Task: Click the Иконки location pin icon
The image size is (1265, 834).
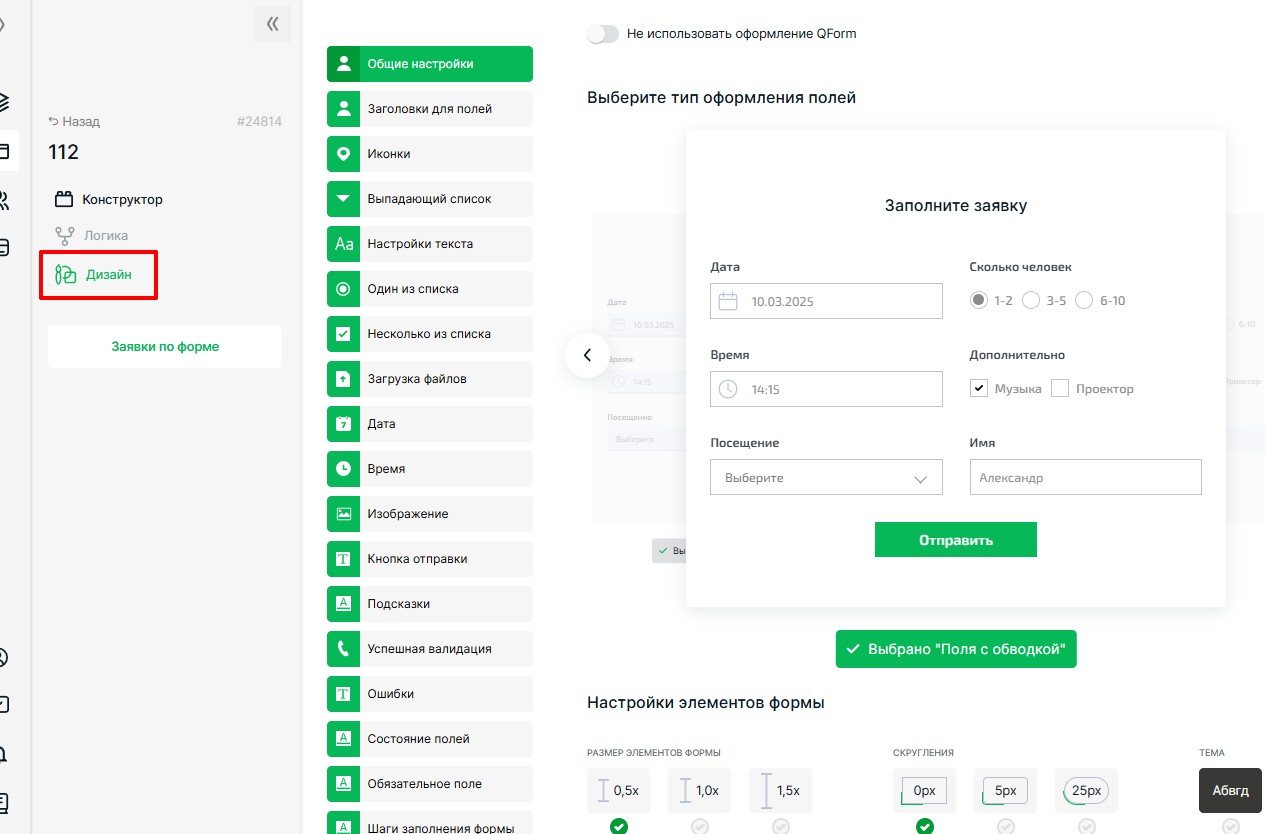Action: pos(343,154)
